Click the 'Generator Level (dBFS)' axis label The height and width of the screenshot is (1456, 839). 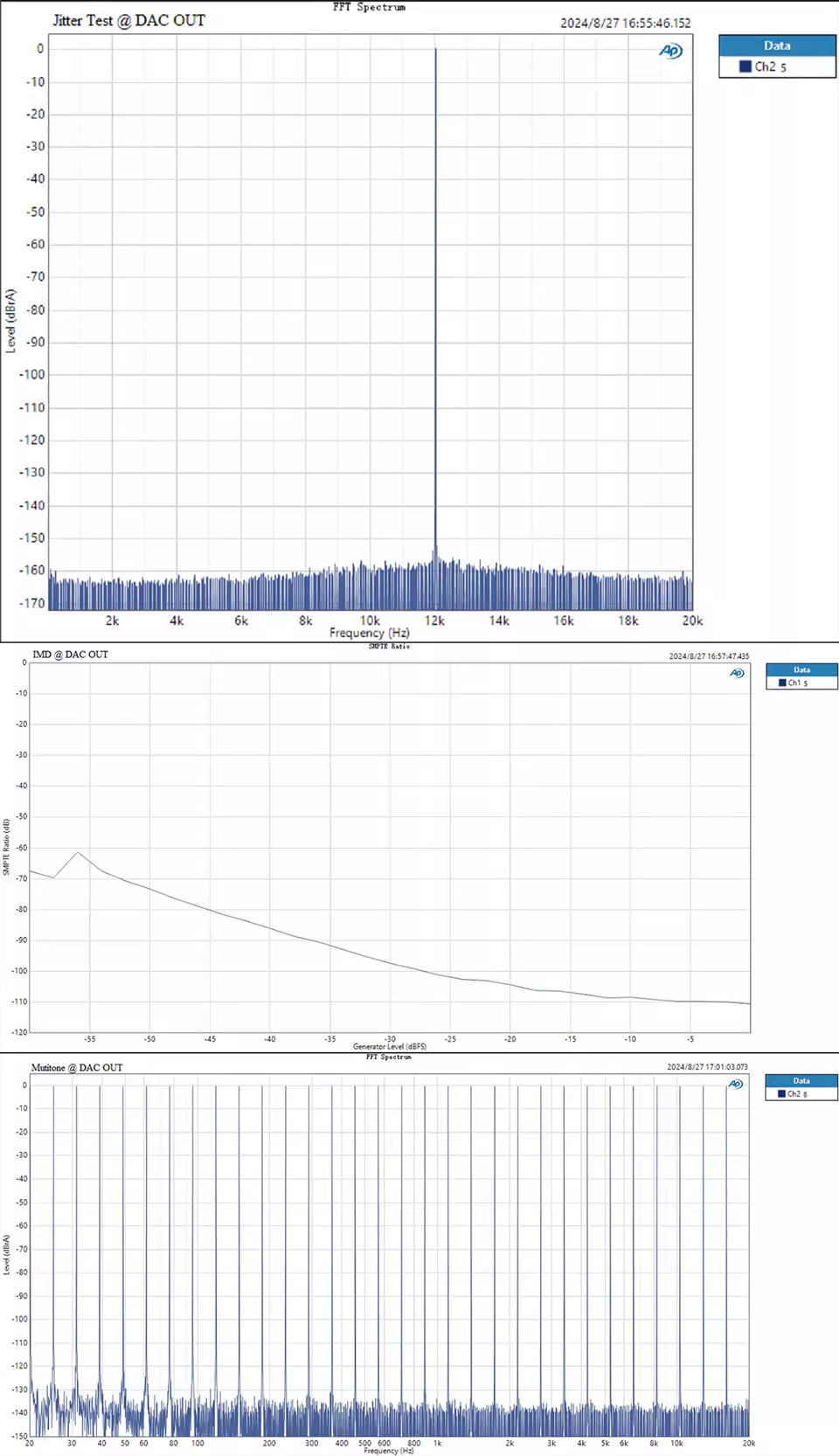pos(390,1046)
